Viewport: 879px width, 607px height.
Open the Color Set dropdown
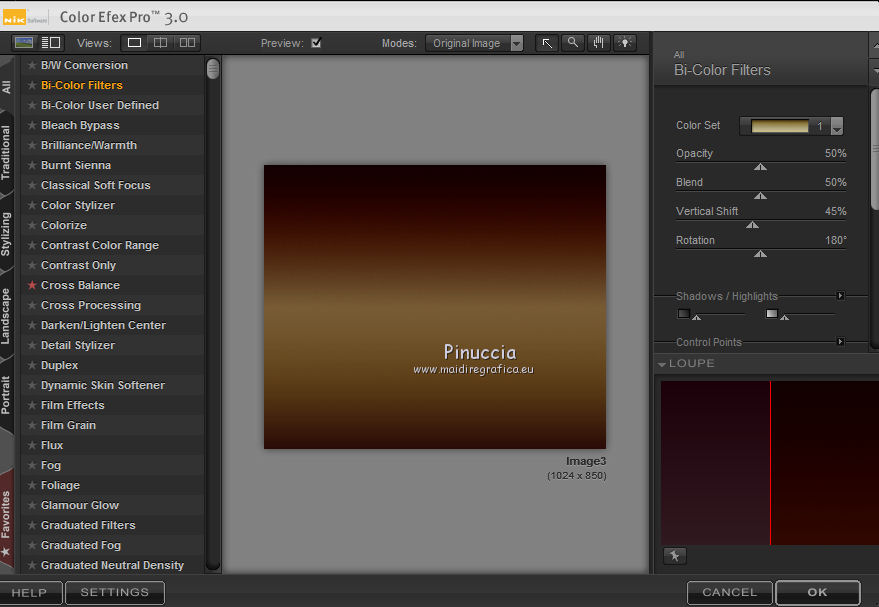coord(836,126)
